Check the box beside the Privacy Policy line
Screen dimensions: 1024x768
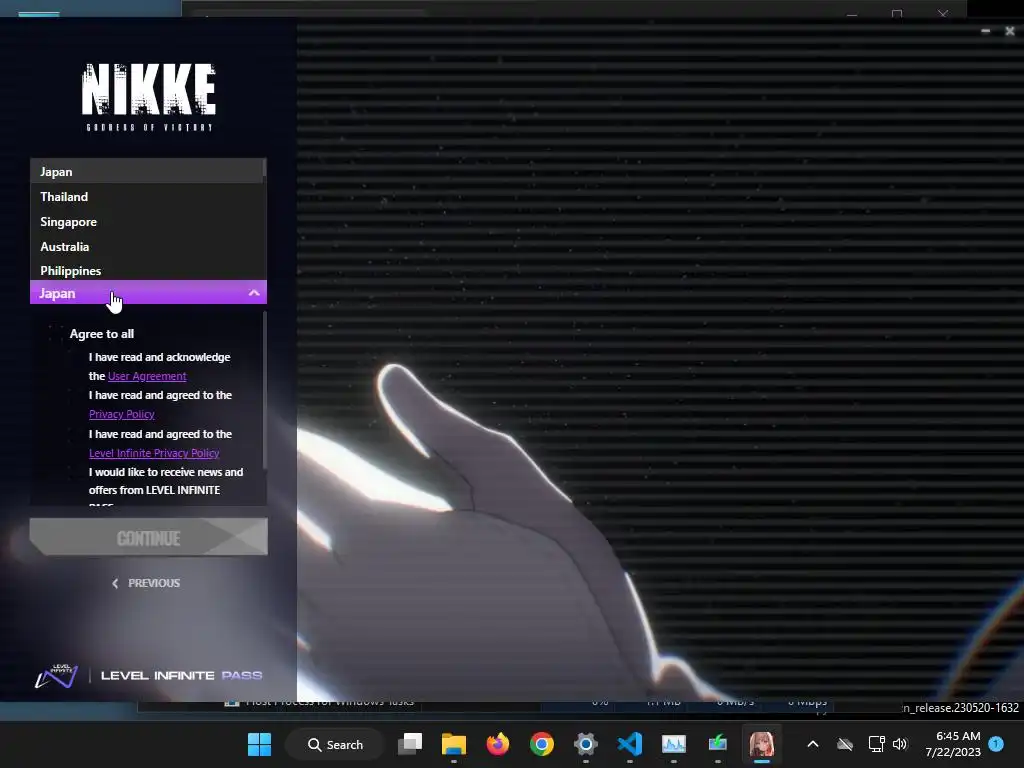pos(76,395)
